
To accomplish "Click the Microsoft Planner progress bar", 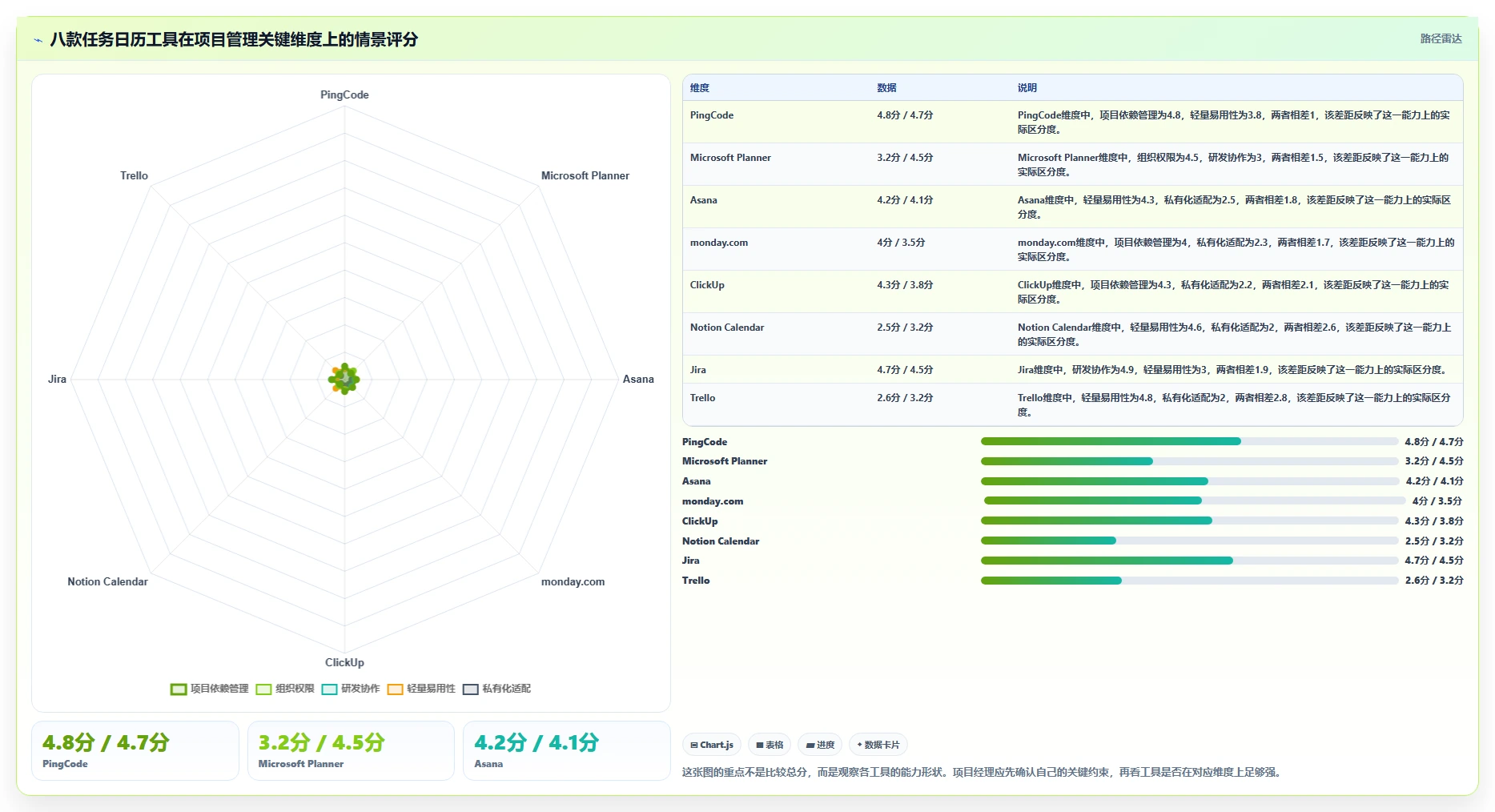I will 1189,461.
